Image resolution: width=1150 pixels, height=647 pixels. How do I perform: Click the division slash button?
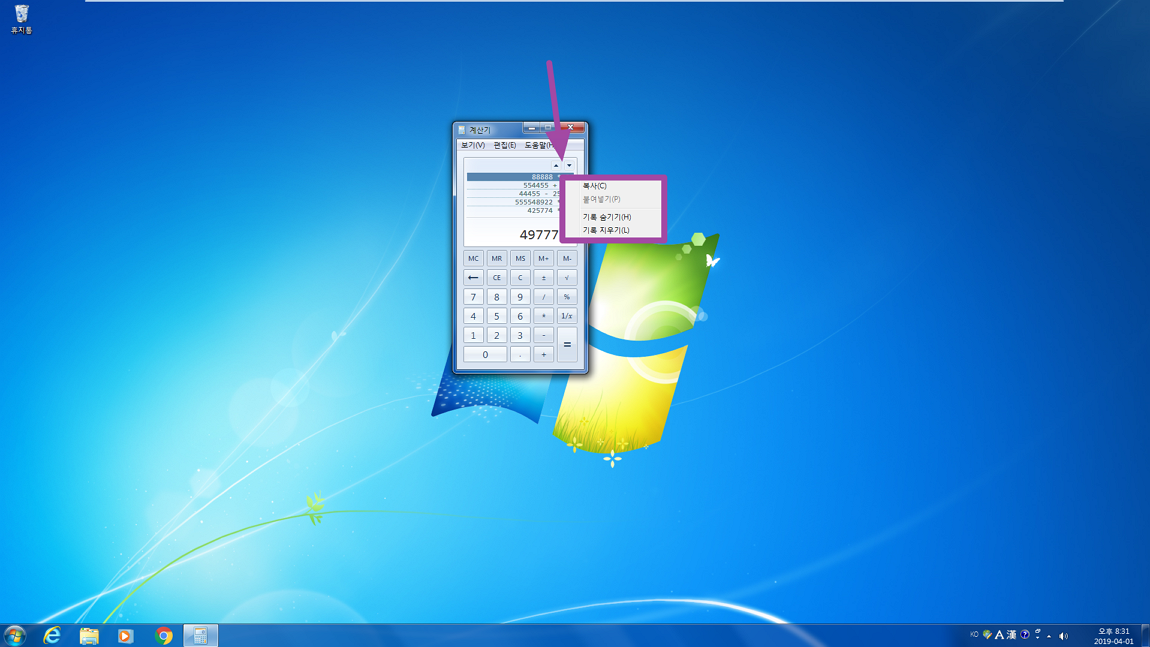[x=543, y=297]
